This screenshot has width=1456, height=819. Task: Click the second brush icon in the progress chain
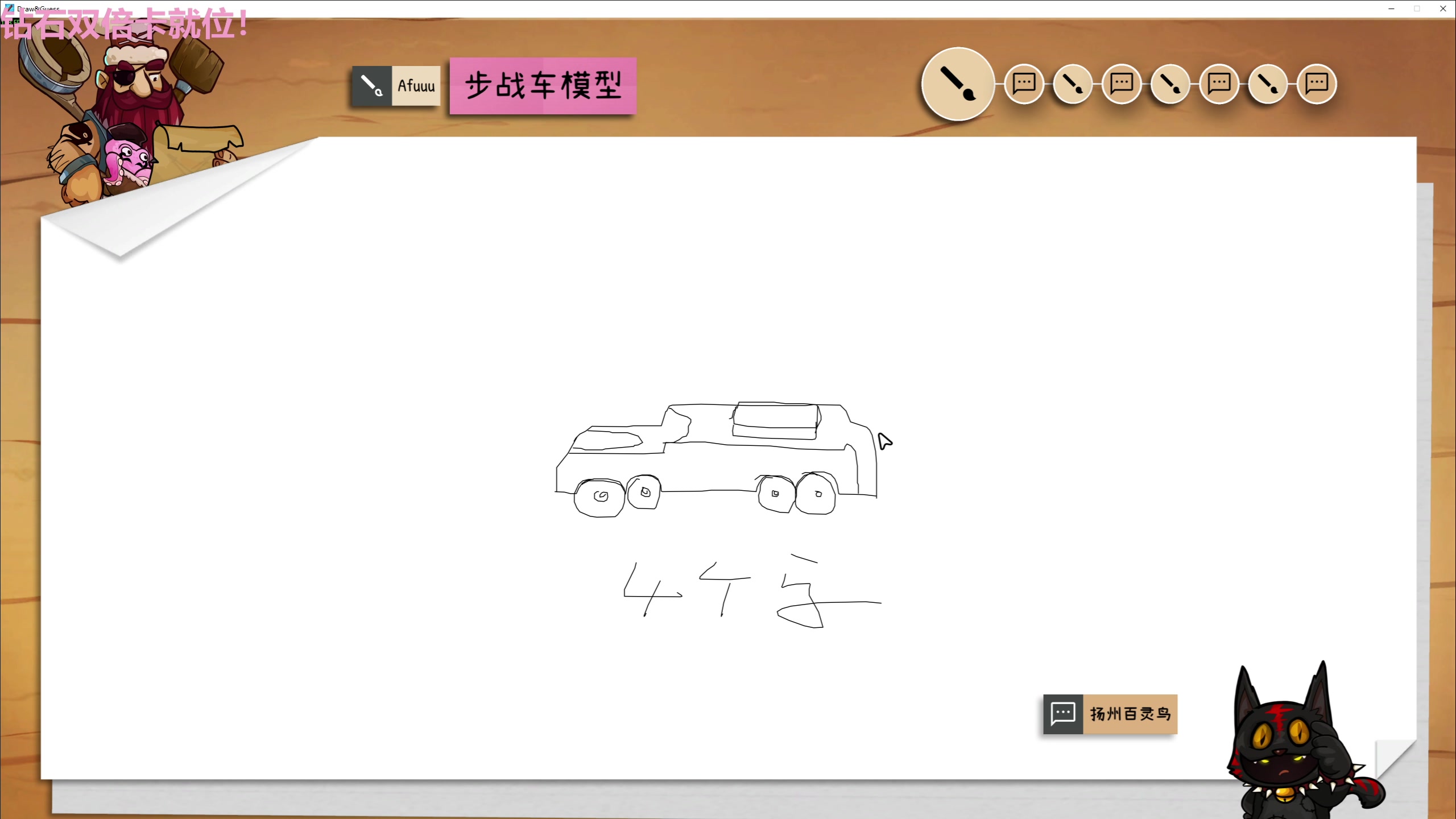pyautogui.click(x=1073, y=84)
